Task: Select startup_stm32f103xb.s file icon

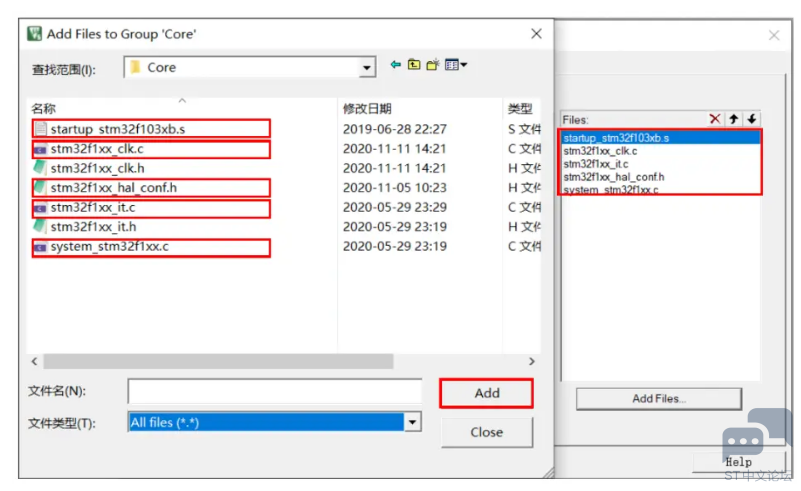Action: click(x=40, y=129)
